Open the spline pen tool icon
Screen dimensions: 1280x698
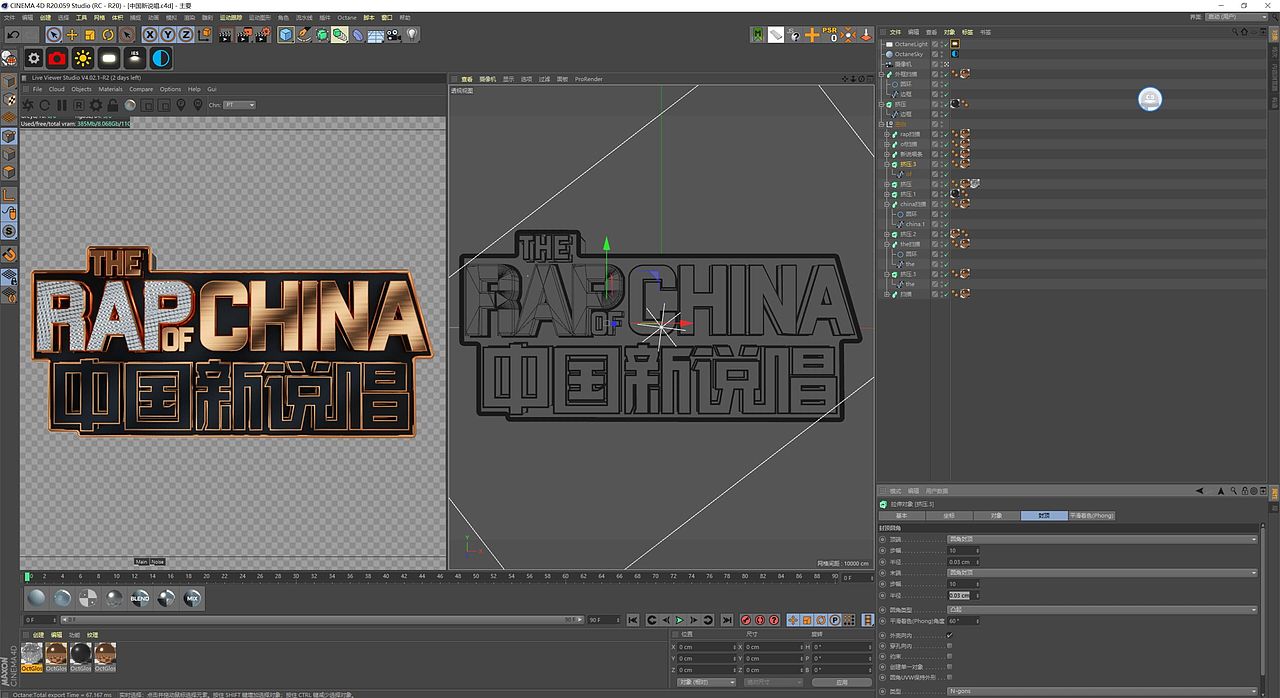(x=304, y=35)
